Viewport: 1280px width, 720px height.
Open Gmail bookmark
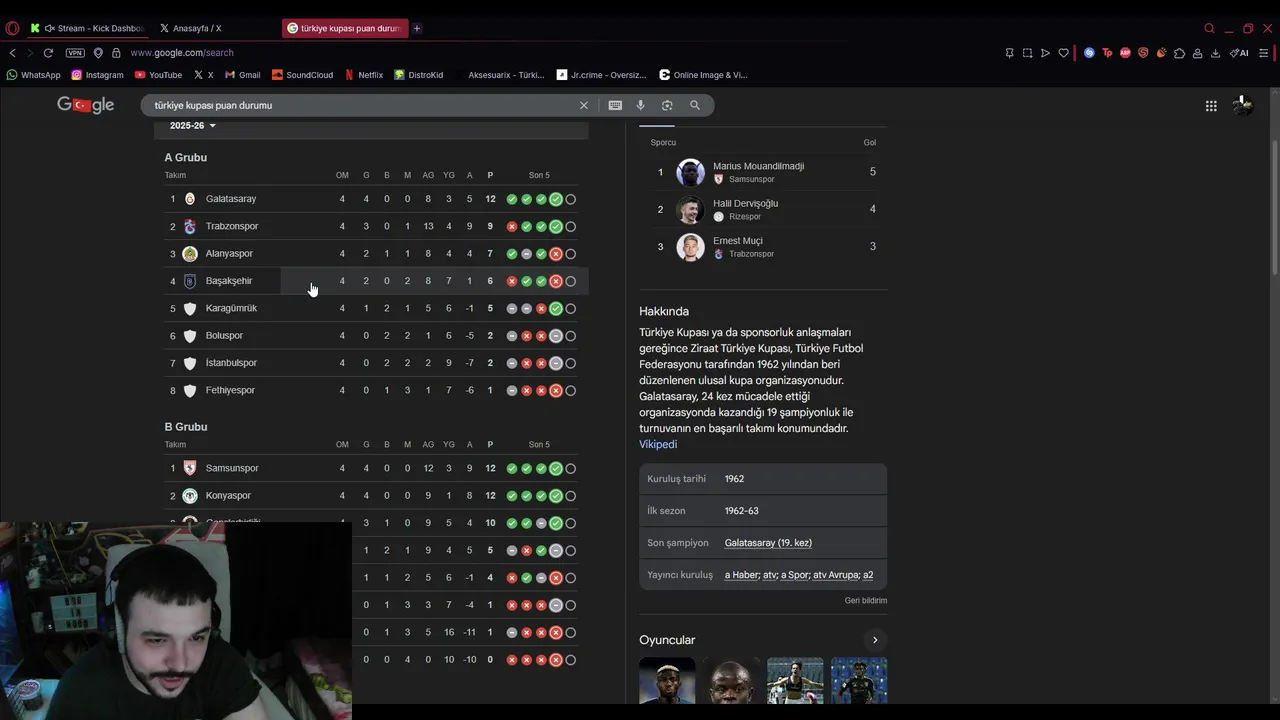pyautogui.click(x=242, y=75)
